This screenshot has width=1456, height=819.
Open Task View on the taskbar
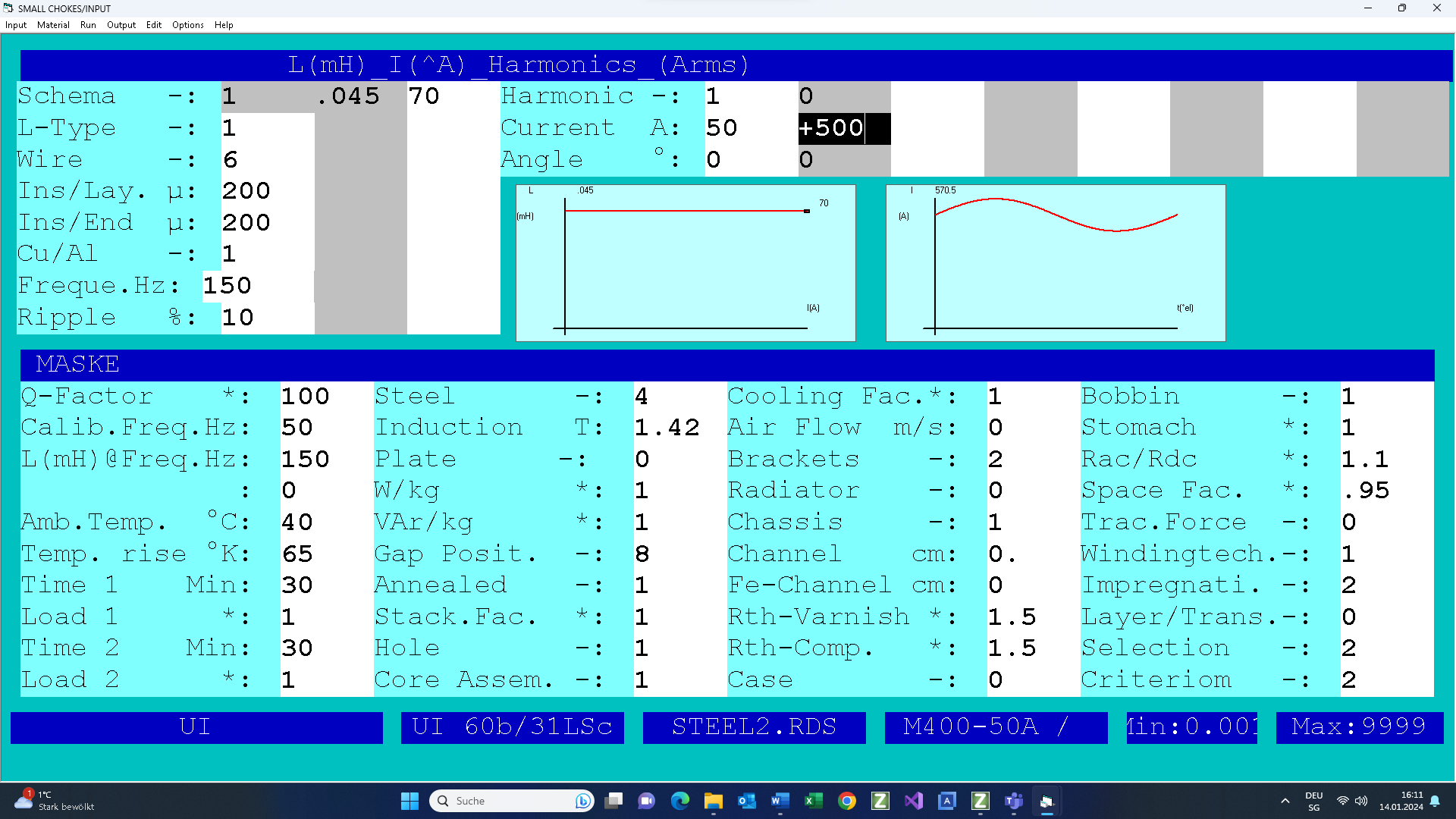613,801
